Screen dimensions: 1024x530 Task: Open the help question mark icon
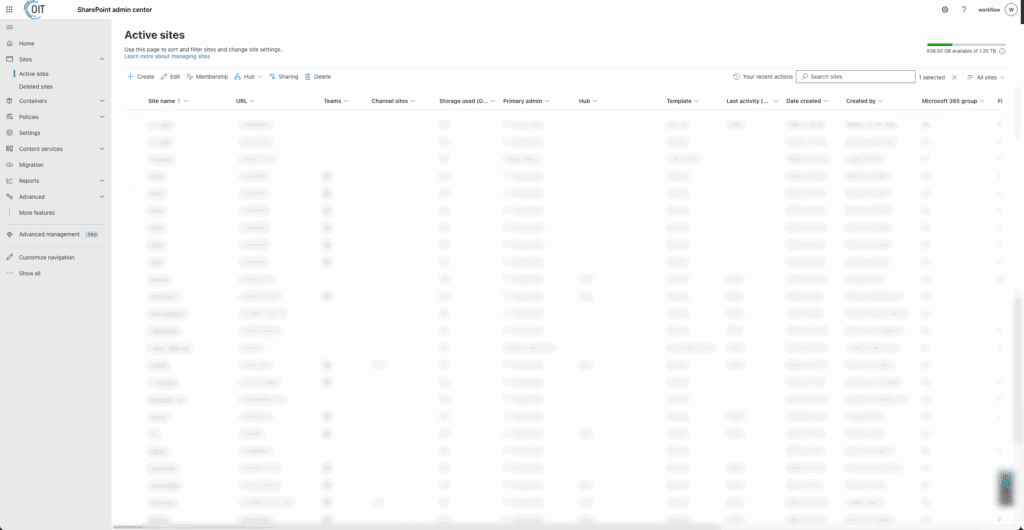pos(964,10)
